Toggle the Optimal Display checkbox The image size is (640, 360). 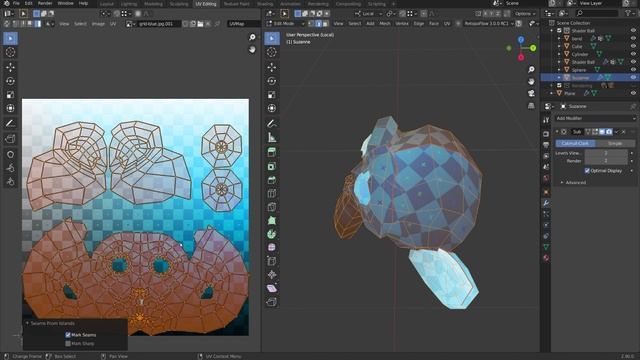[587, 171]
